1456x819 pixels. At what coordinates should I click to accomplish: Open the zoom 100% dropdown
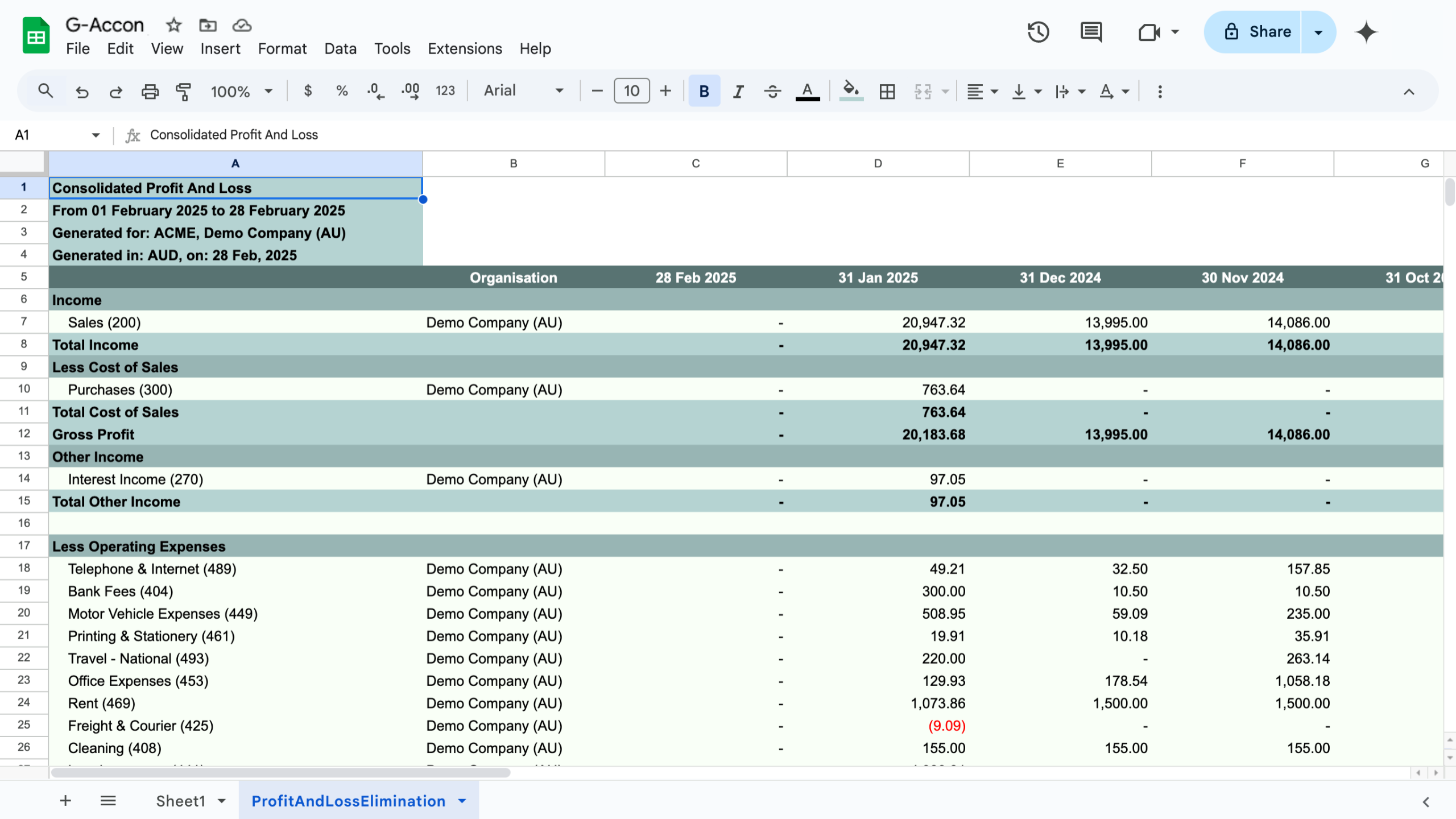[x=241, y=91]
